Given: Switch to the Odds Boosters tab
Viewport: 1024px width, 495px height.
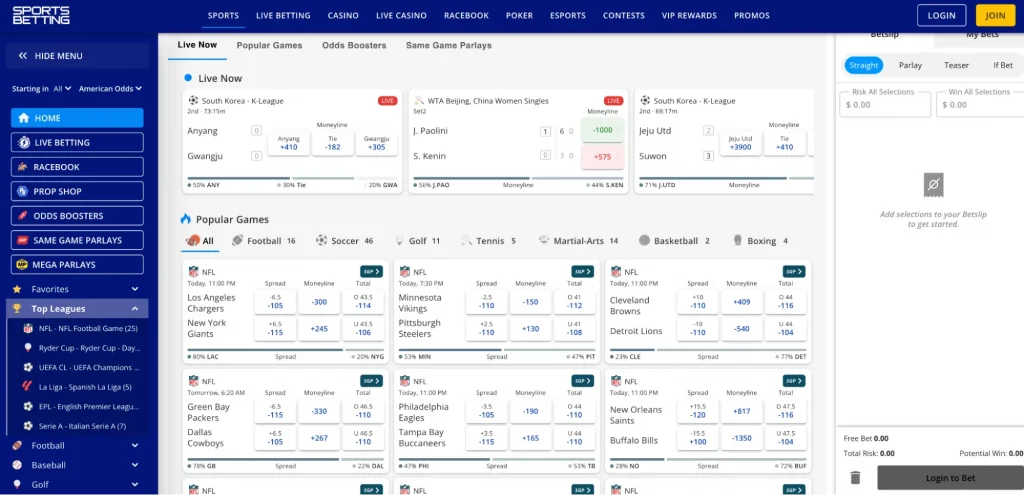Looking at the screenshot, I should tap(354, 45).
